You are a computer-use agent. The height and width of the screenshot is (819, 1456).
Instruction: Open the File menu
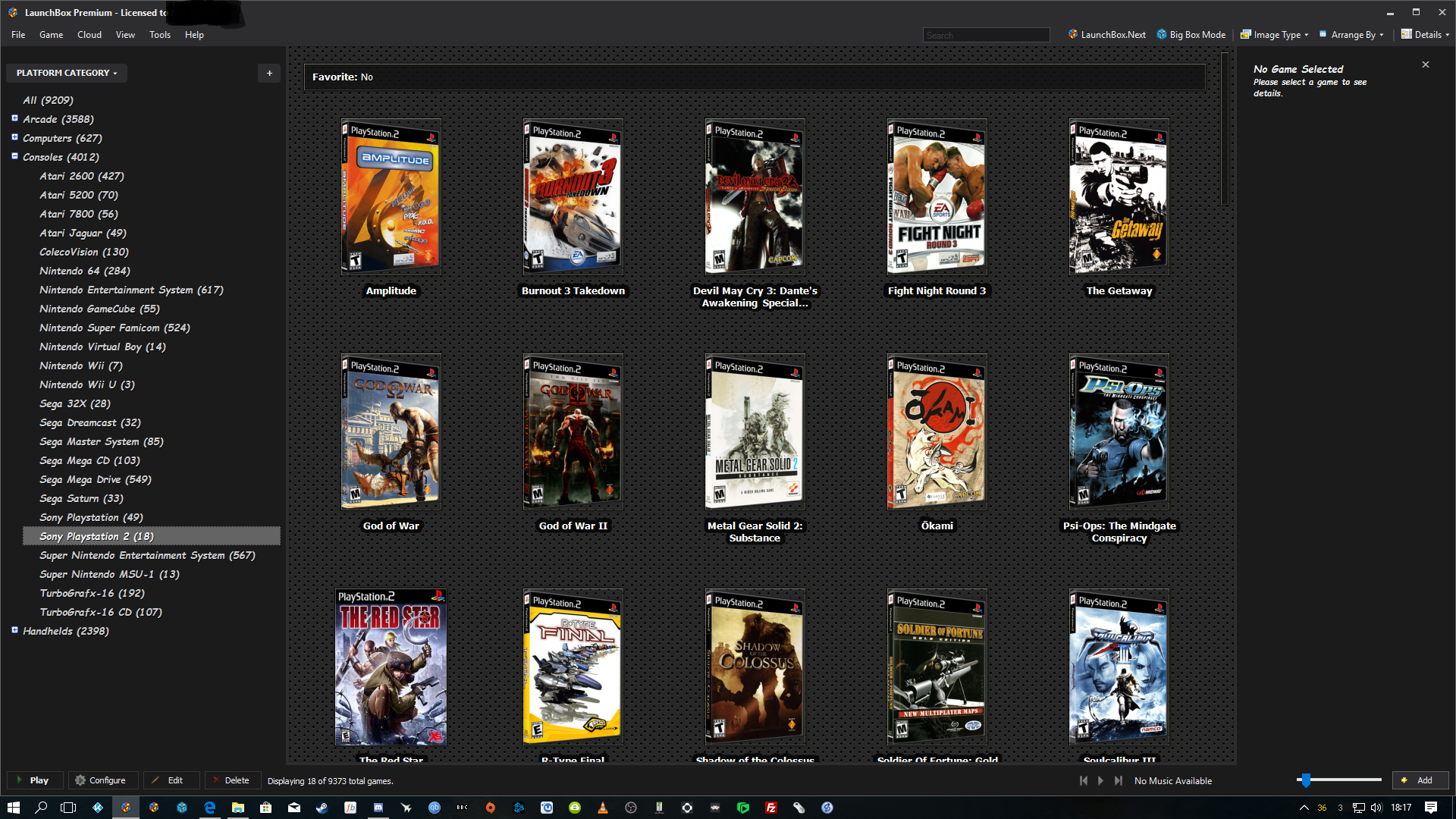(18, 35)
